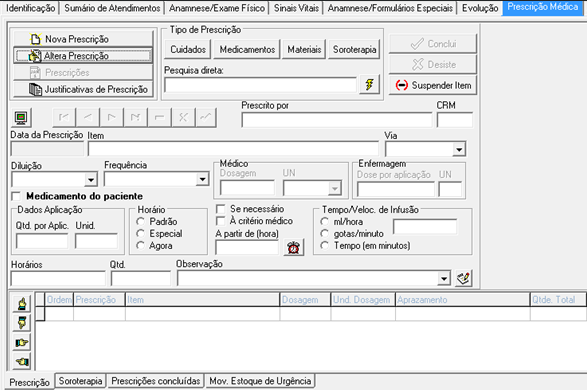Open the Médico UN dropdown
Image resolution: width=587 pixels, height=390 pixels.
(335, 188)
